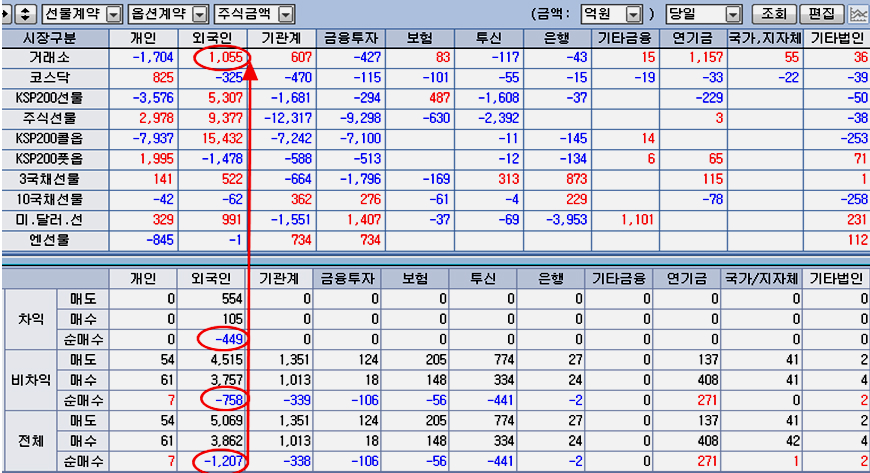Click the circled -1,207 순매수 total value
The height and width of the screenshot is (473, 870).
[218, 460]
